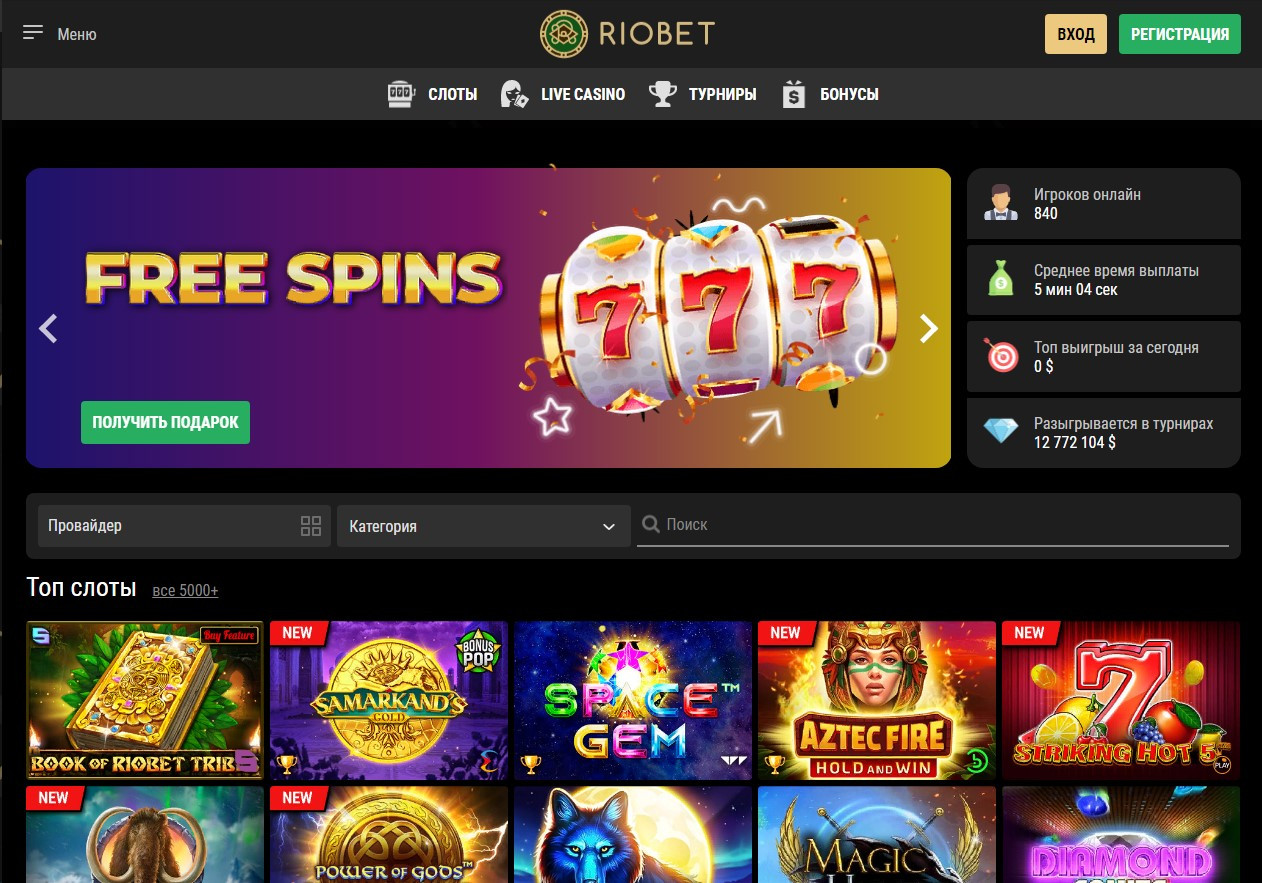This screenshot has width=1262, height=883.
Task: Click the Live Casino dealer icon
Action: pos(514,94)
